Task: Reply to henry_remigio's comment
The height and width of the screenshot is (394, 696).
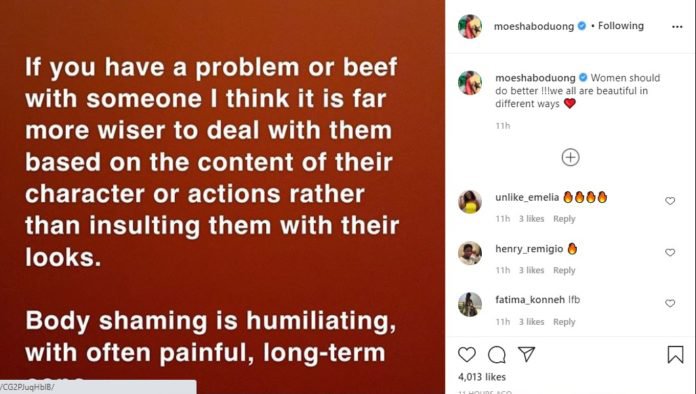Action: [x=564, y=270]
